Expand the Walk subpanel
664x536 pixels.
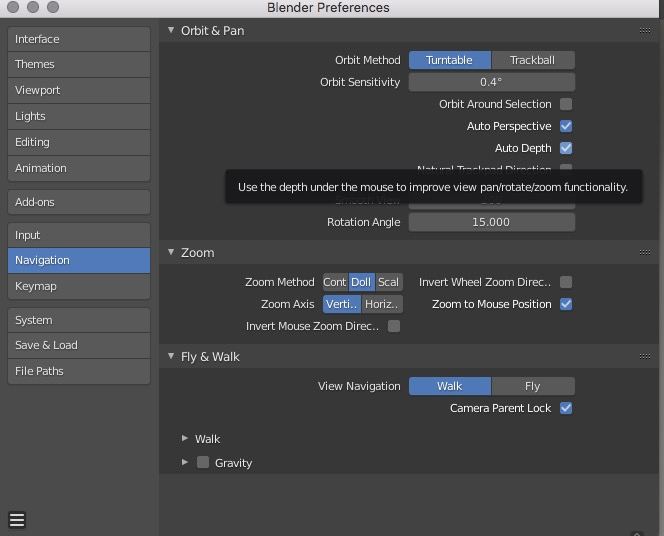185,438
